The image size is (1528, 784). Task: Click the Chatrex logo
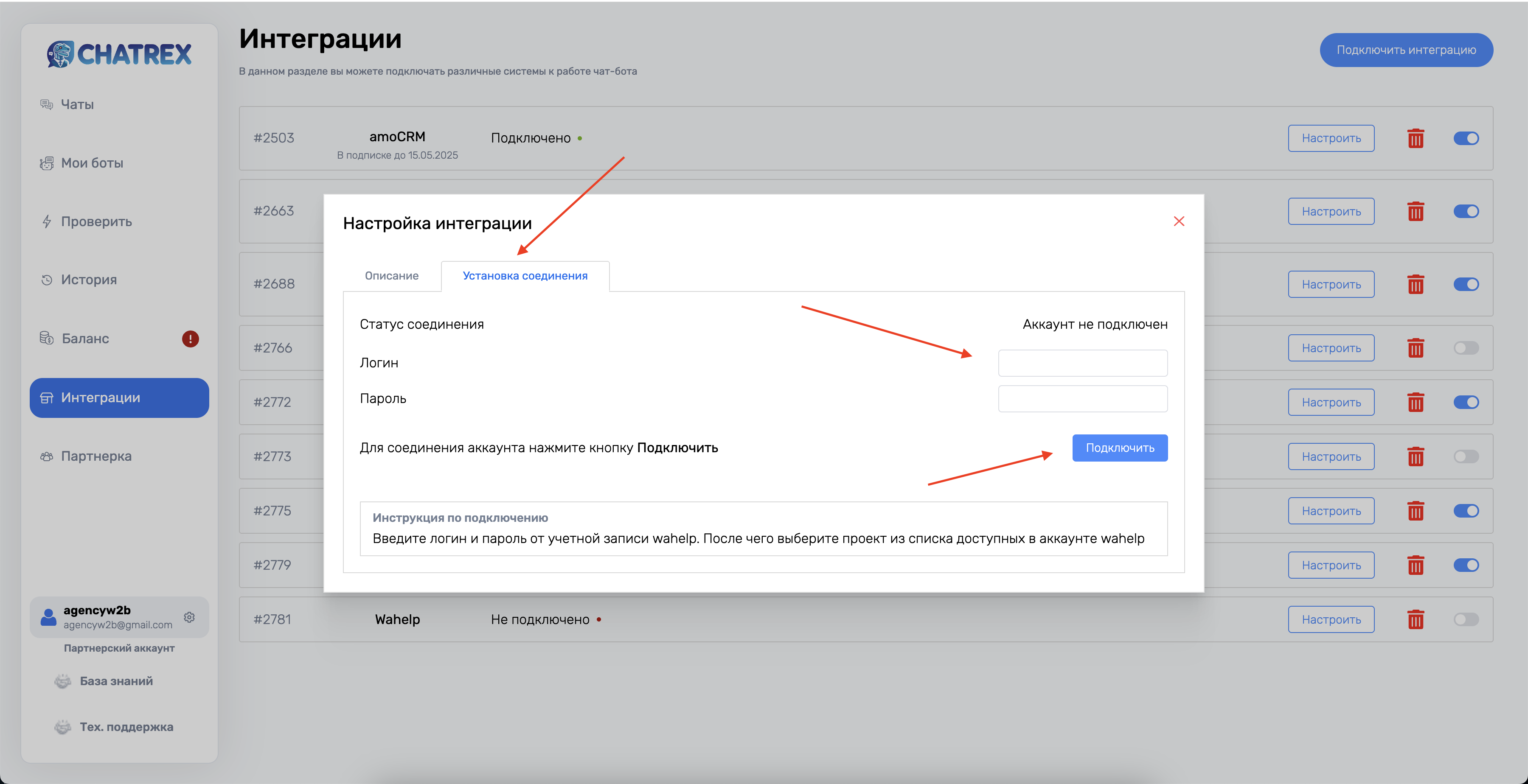(119, 54)
